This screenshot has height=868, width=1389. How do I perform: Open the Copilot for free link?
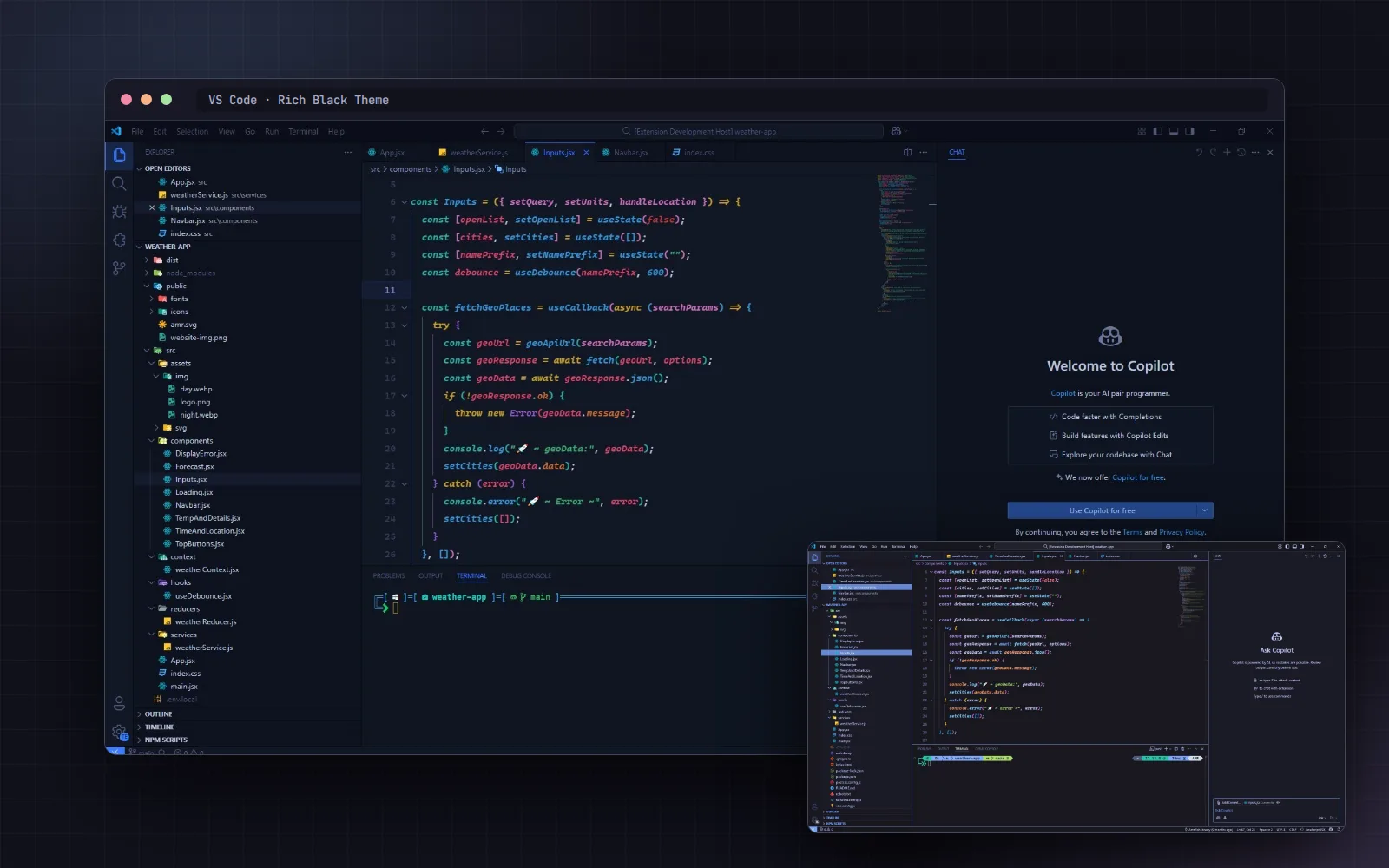(1138, 477)
